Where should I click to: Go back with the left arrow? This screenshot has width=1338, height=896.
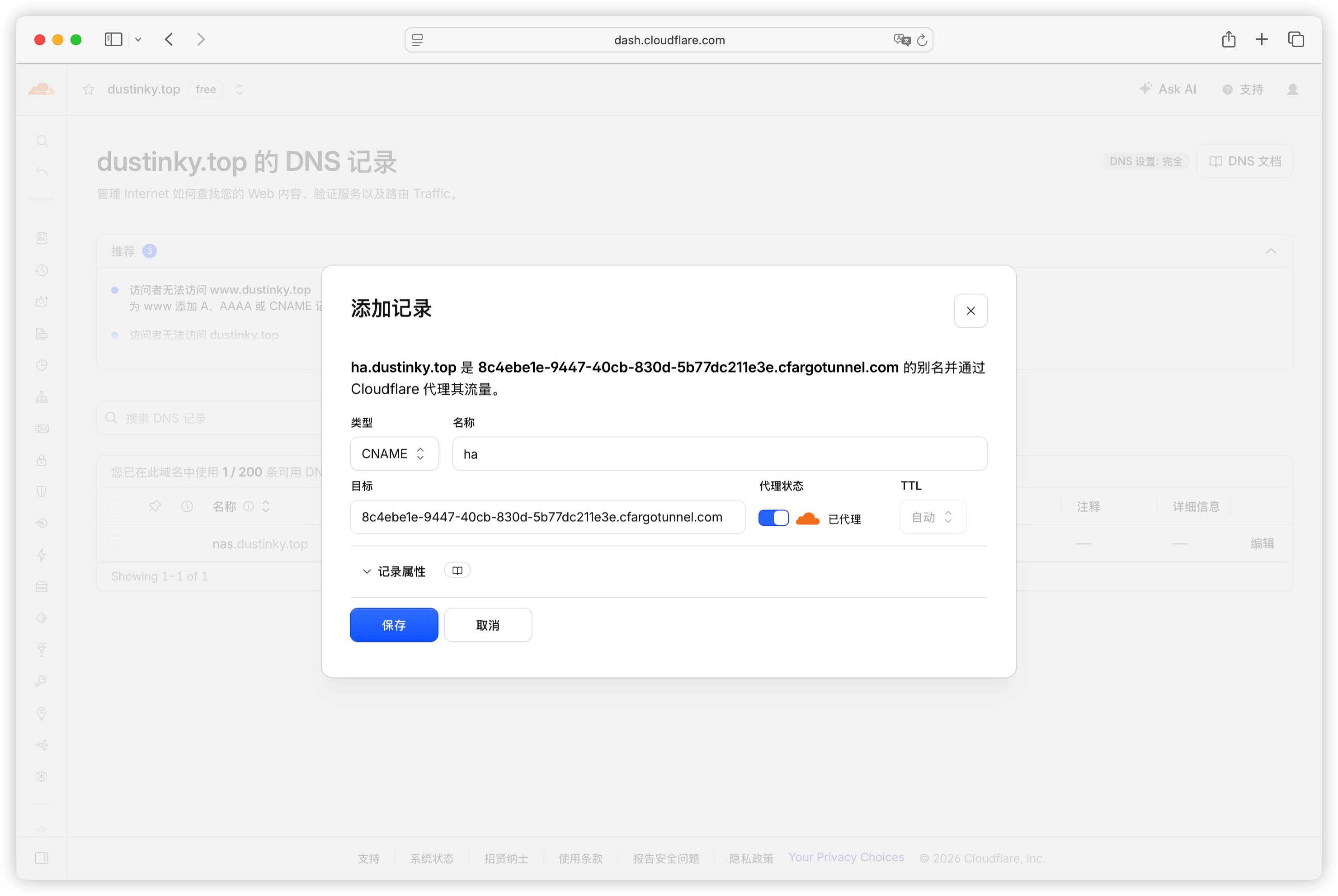tap(169, 39)
